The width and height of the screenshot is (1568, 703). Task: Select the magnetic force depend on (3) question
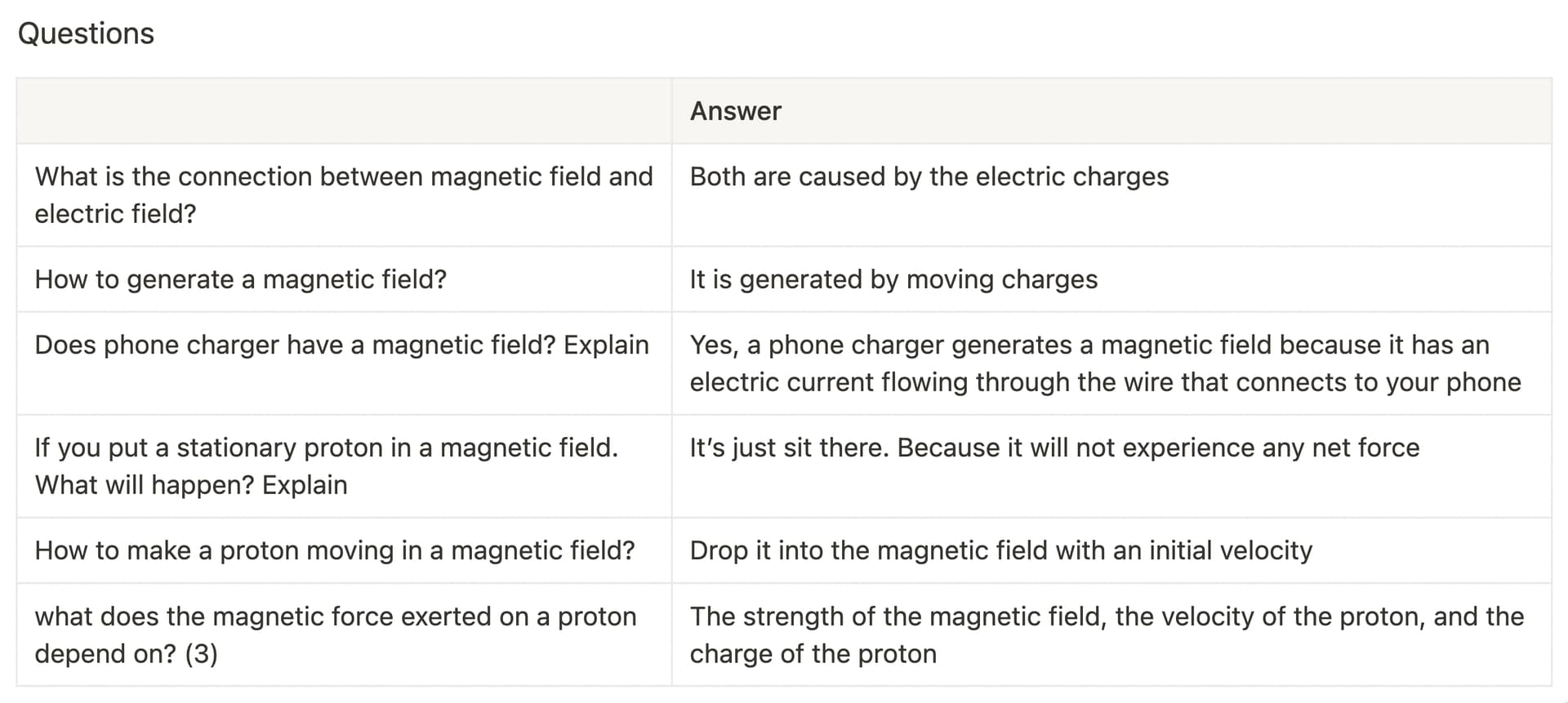[x=344, y=634]
